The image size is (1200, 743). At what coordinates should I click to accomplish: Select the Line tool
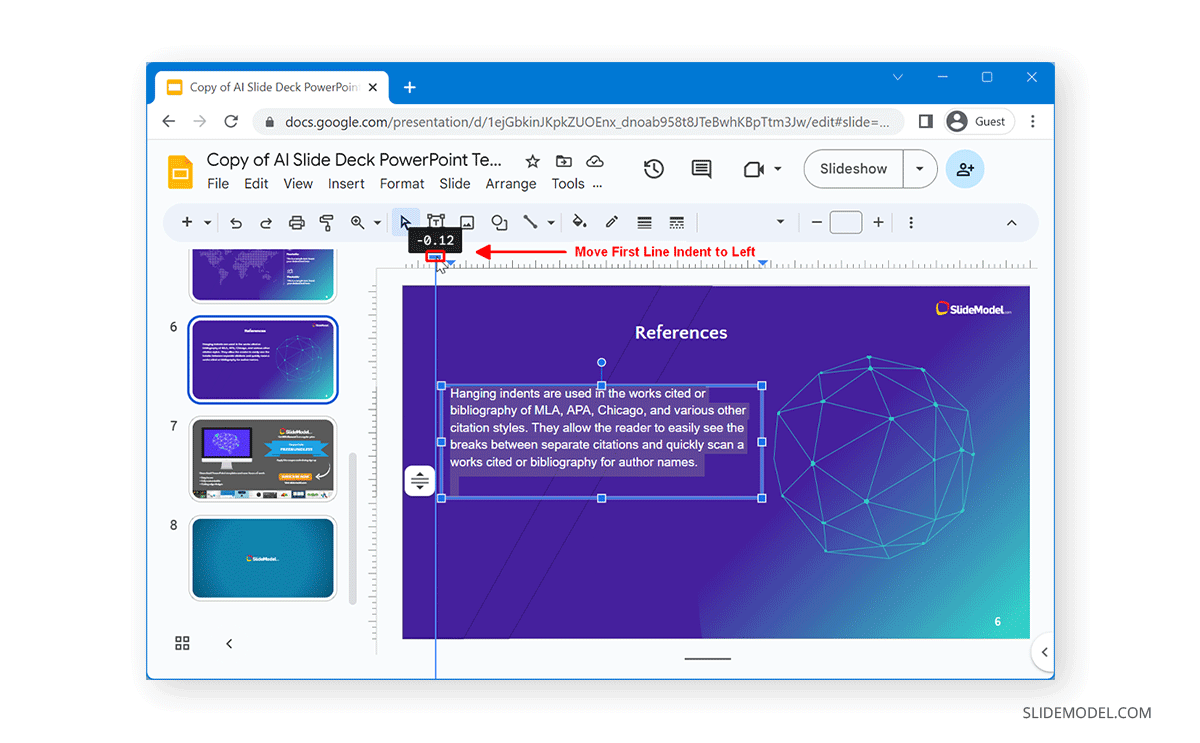click(530, 223)
